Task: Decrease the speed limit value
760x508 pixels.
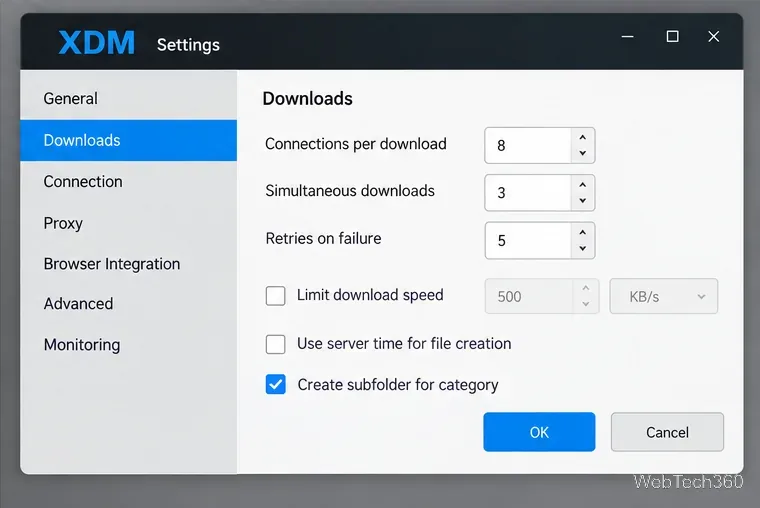Action: [x=586, y=304]
